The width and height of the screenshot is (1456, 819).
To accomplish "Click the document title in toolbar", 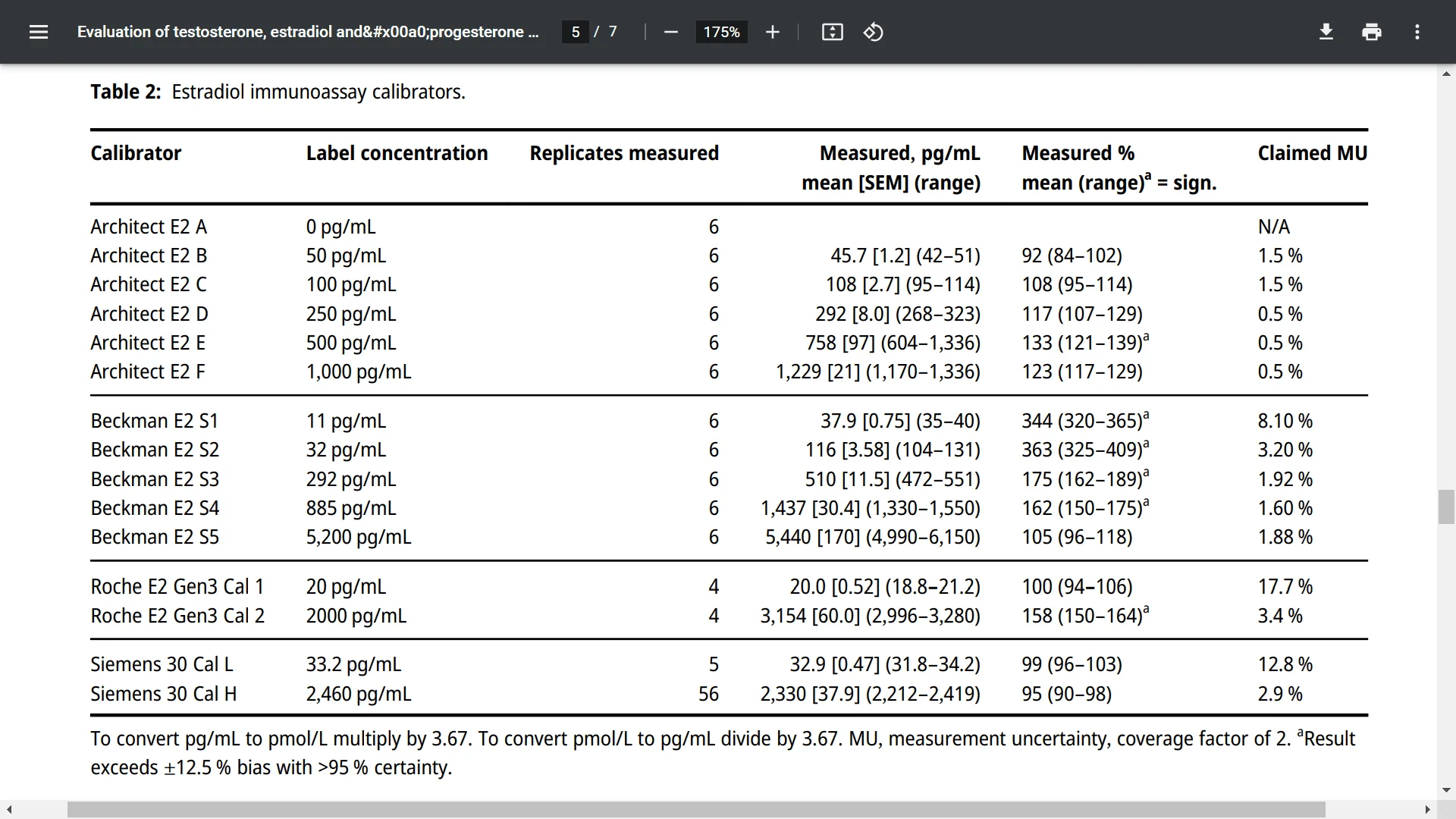I will pos(308,32).
